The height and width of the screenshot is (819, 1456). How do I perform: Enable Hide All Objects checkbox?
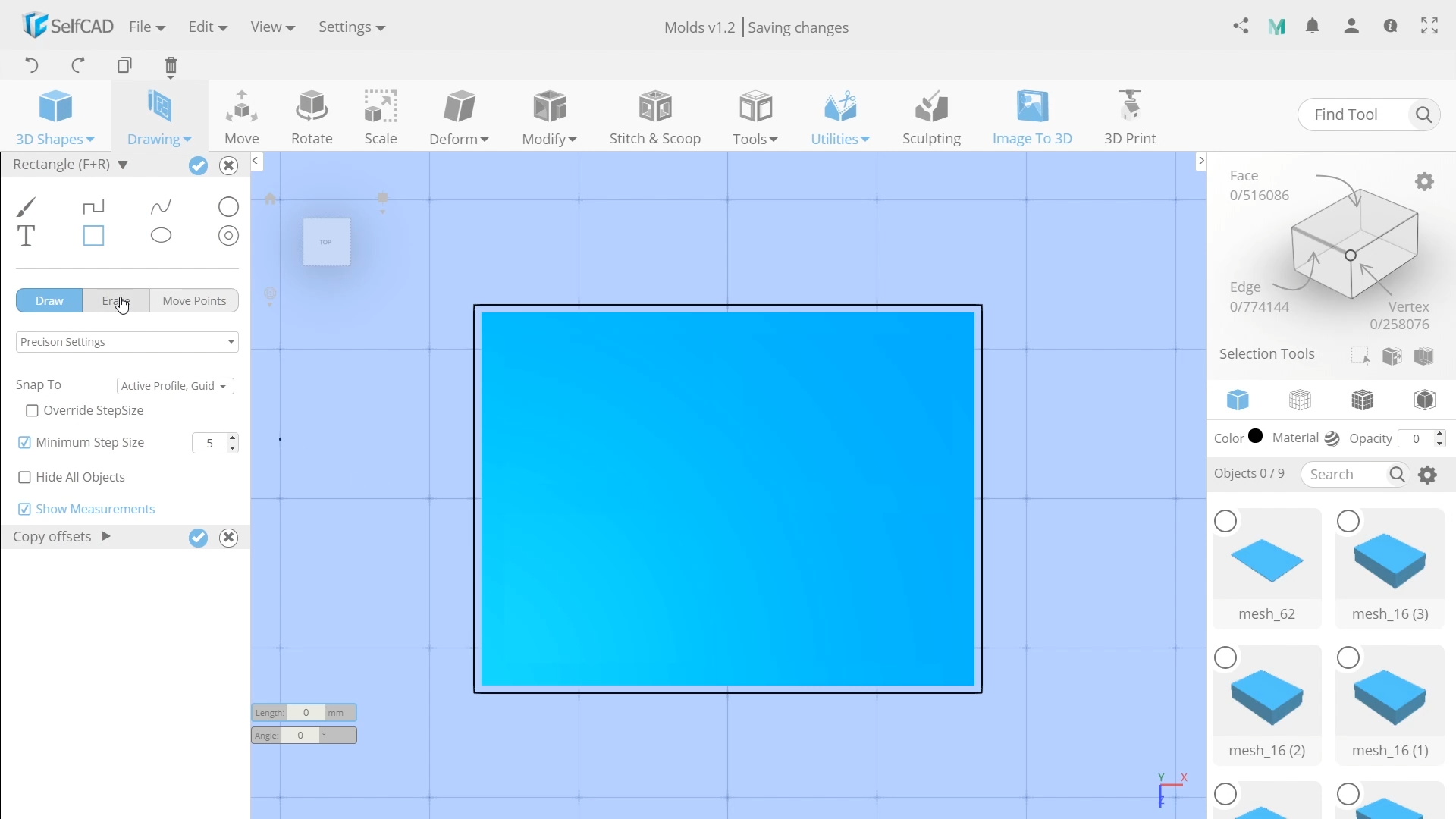[25, 477]
